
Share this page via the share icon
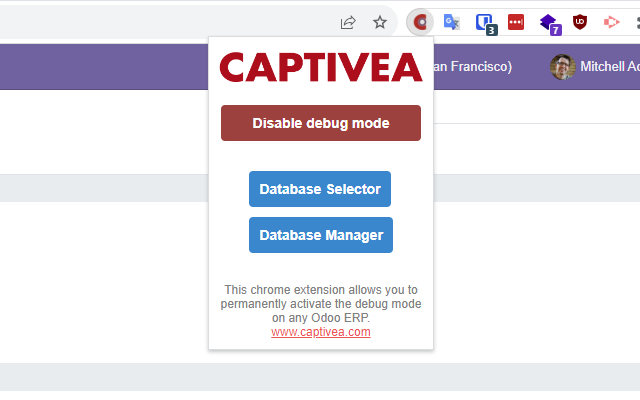click(348, 22)
